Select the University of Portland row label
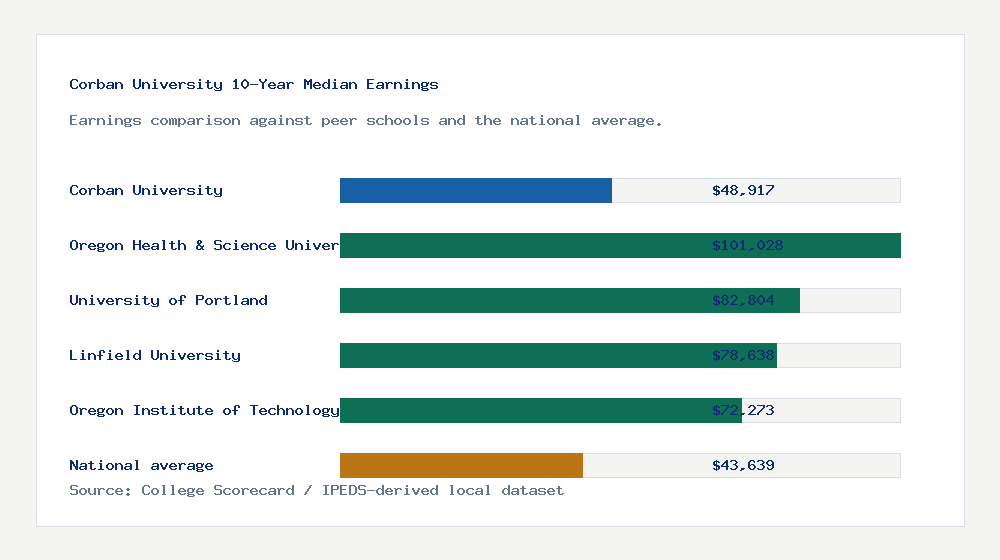The width and height of the screenshot is (1000, 560). point(168,300)
